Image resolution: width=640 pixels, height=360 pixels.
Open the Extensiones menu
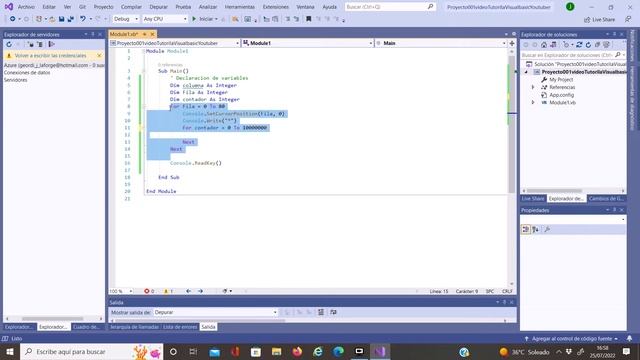276,7
